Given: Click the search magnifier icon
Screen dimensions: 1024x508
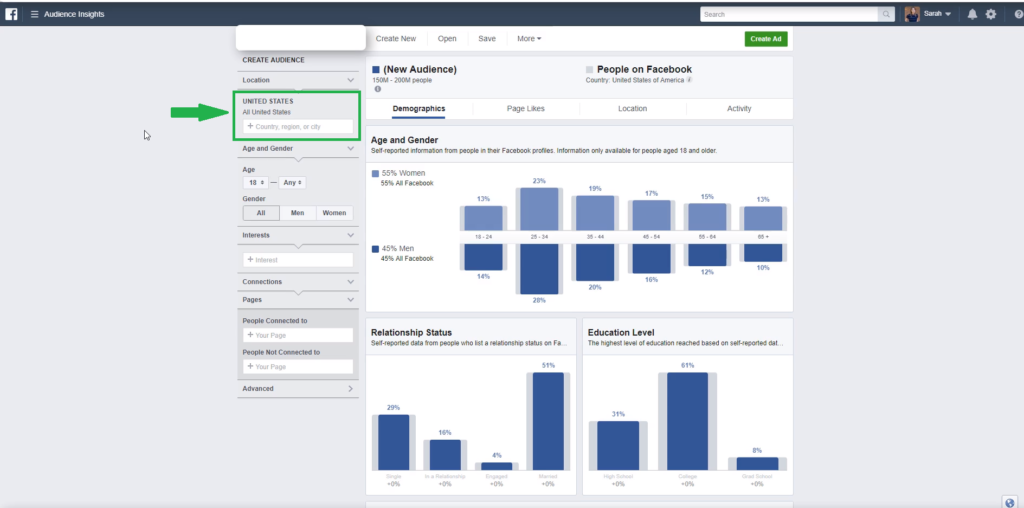Looking at the screenshot, I should click(x=886, y=14).
